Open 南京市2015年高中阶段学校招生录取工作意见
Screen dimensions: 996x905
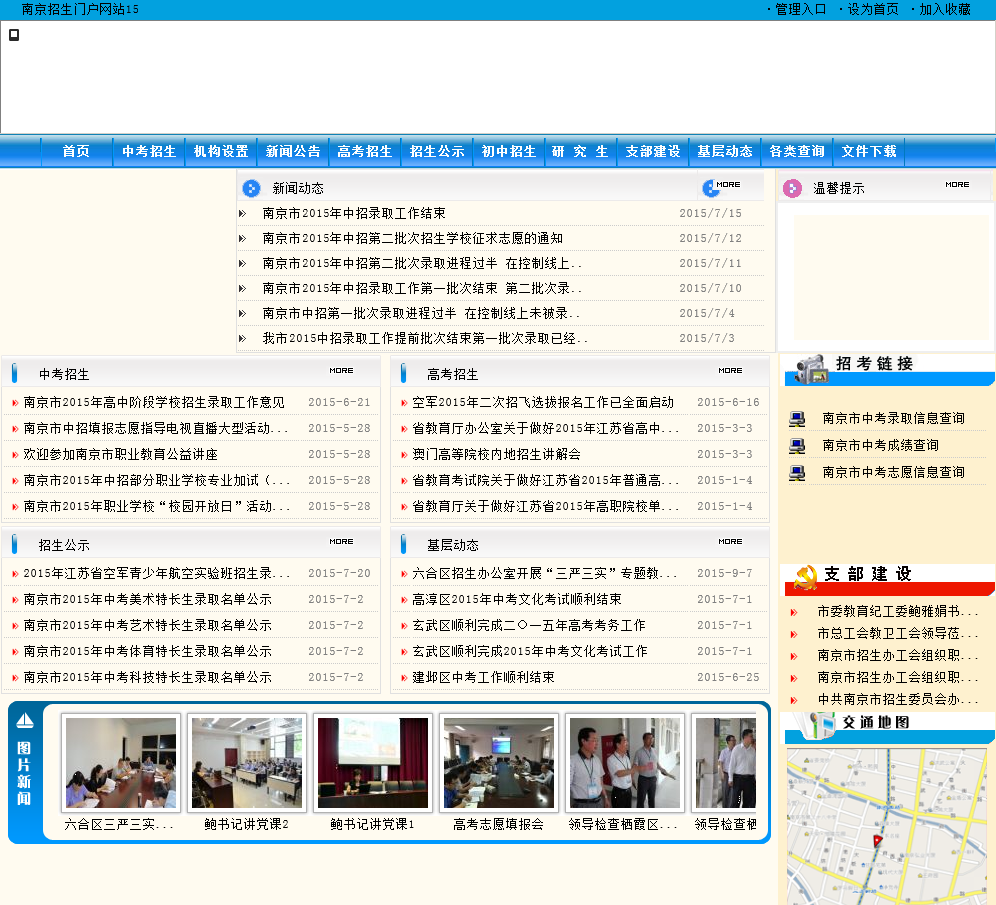click(154, 402)
